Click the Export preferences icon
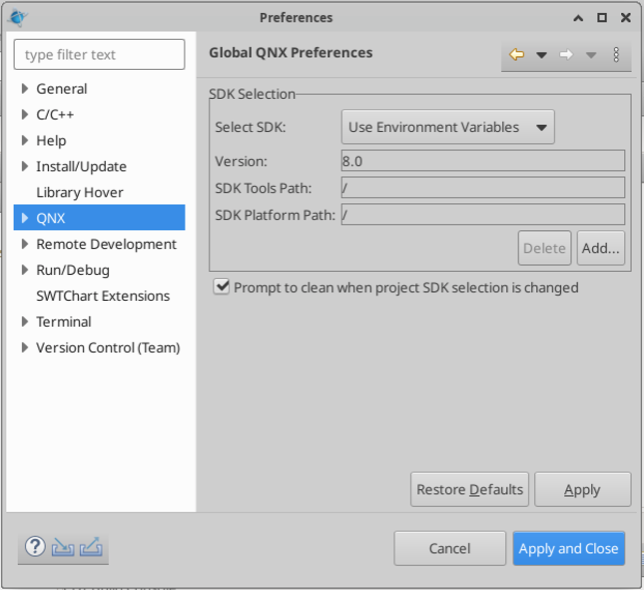 click(91, 547)
